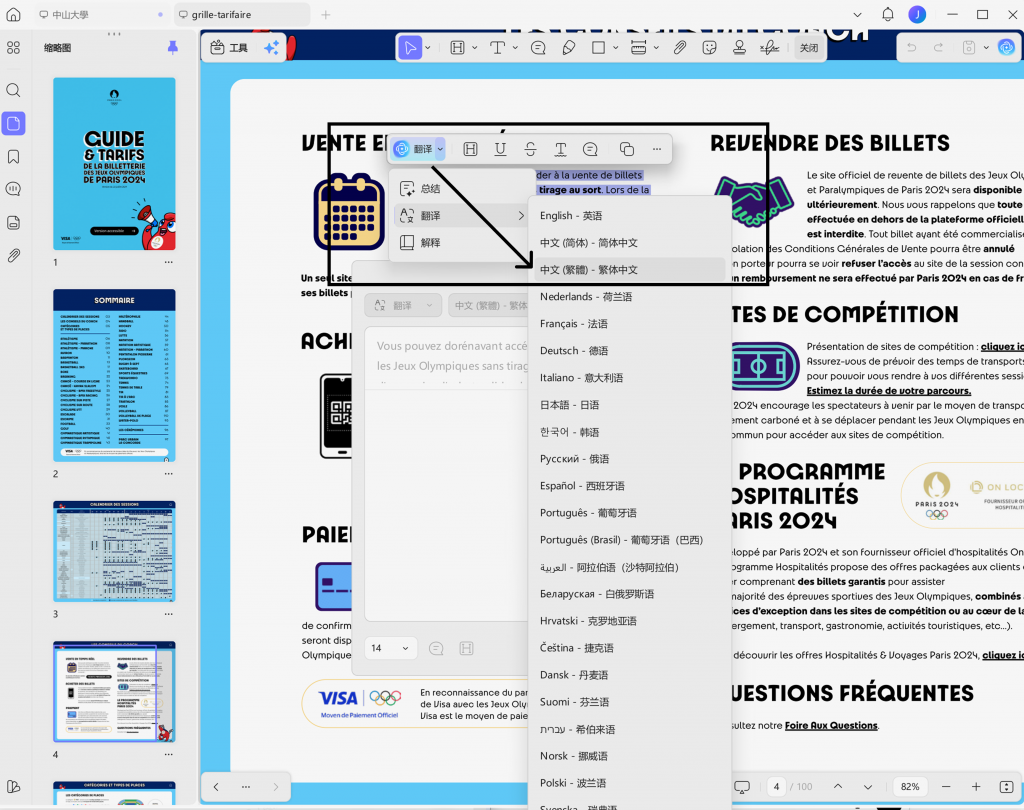The image size is (1024, 810).
Task: Pick the text T tool in the top toolbar
Action: click(498, 48)
